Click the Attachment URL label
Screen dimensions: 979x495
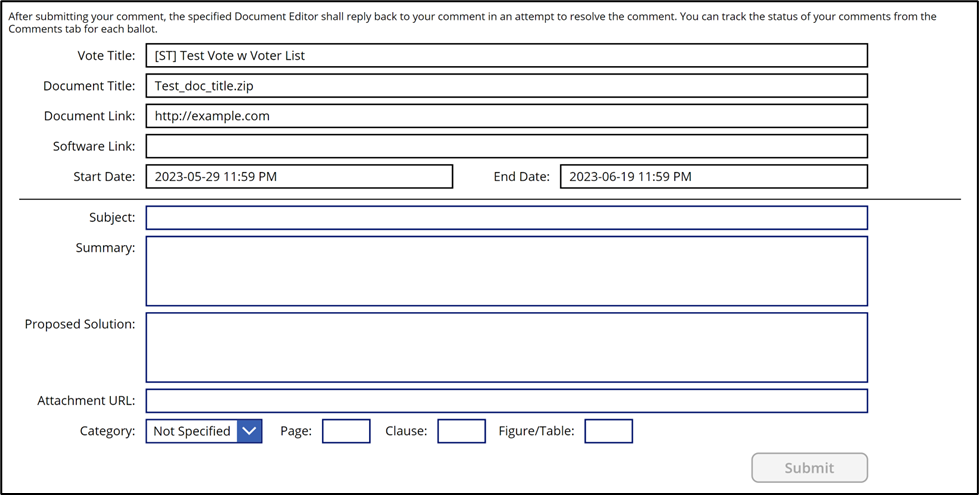click(86, 401)
